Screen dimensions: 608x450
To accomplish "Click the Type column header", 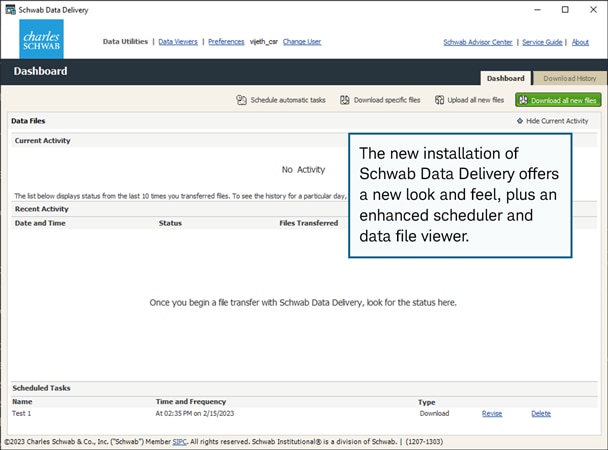I will coord(427,402).
